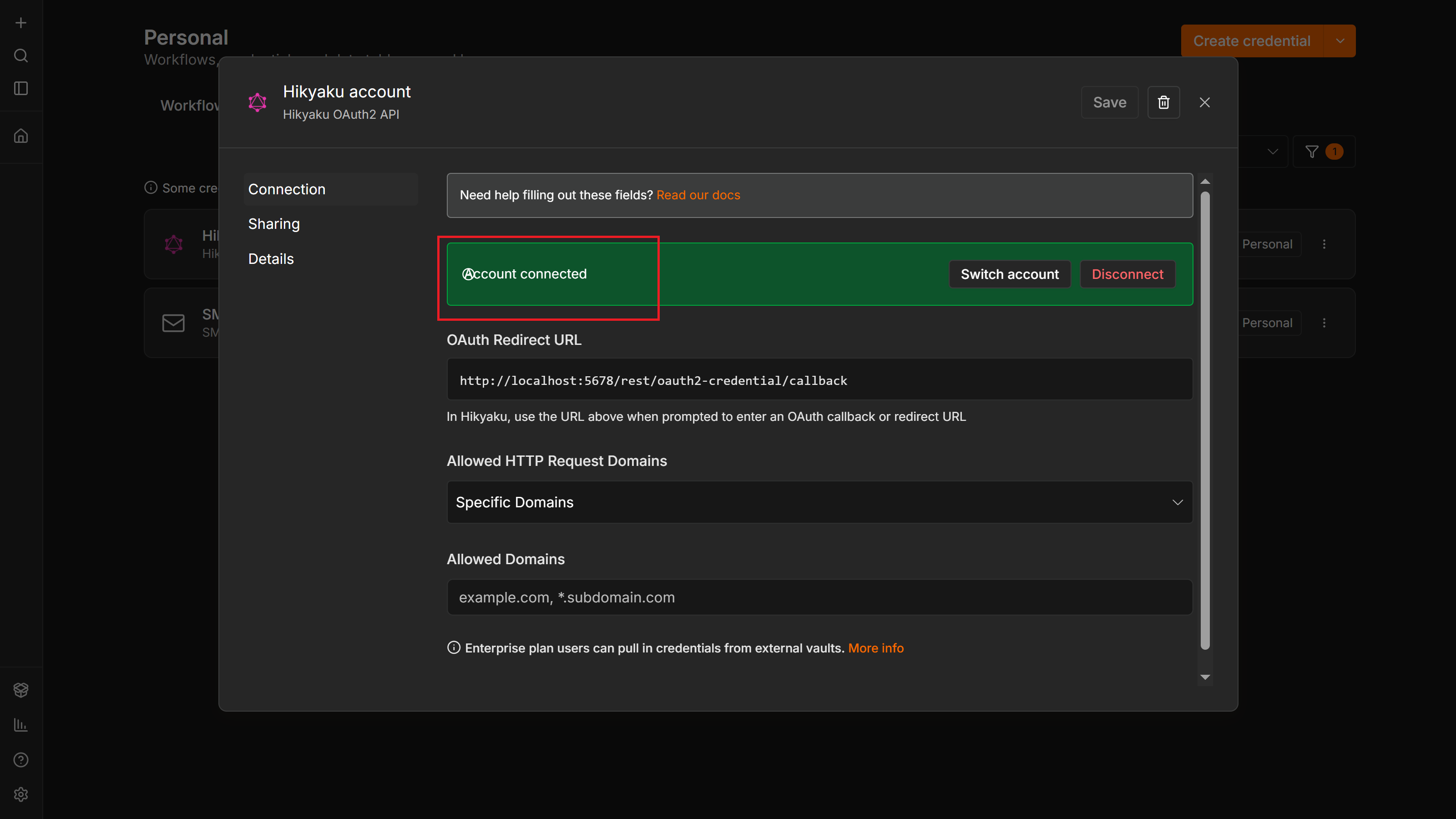Click the SMTP envelope icon
Viewport: 1456px width, 819px height.
coord(173,323)
